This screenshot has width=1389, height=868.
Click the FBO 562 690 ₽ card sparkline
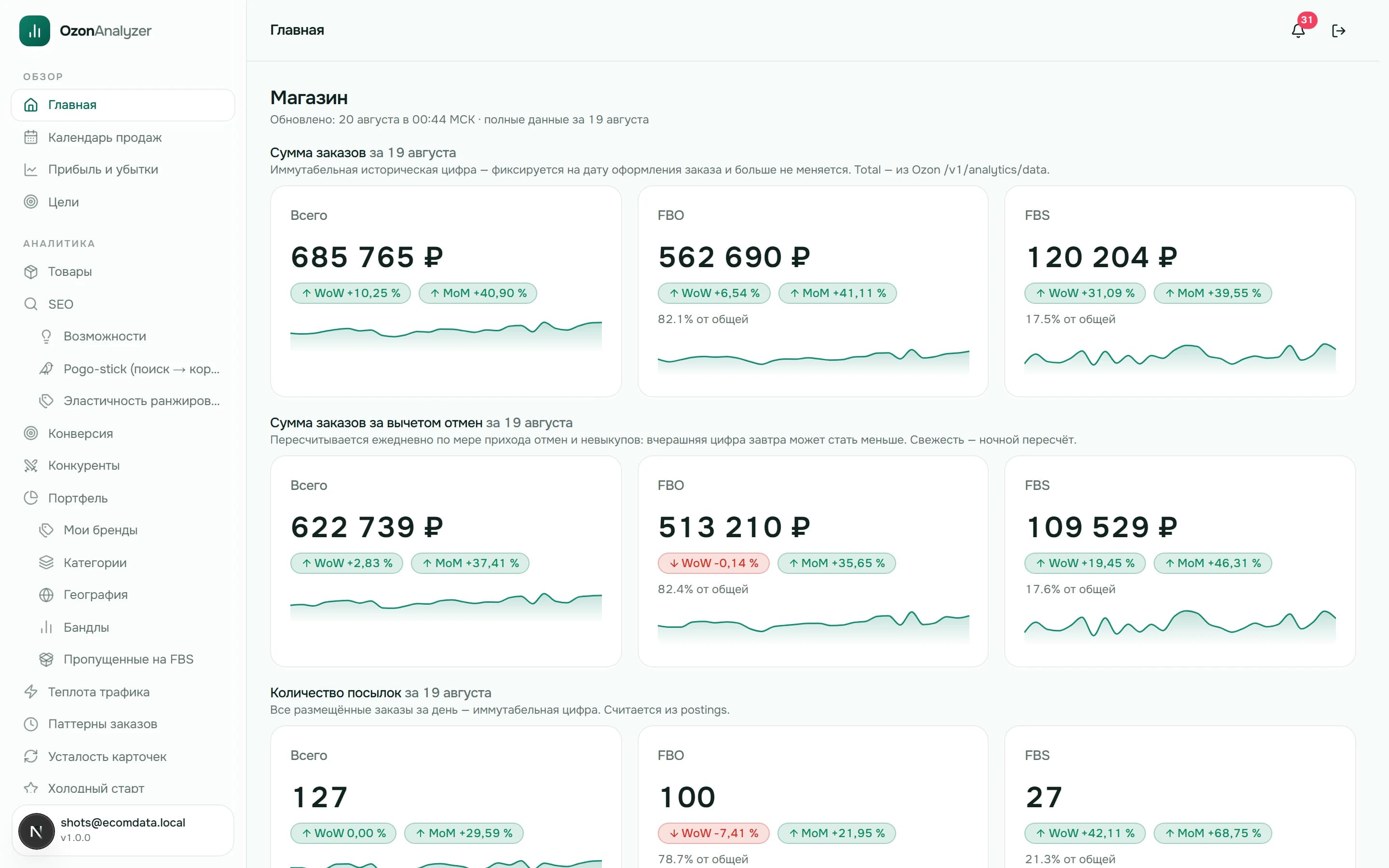click(x=813, y=361)
